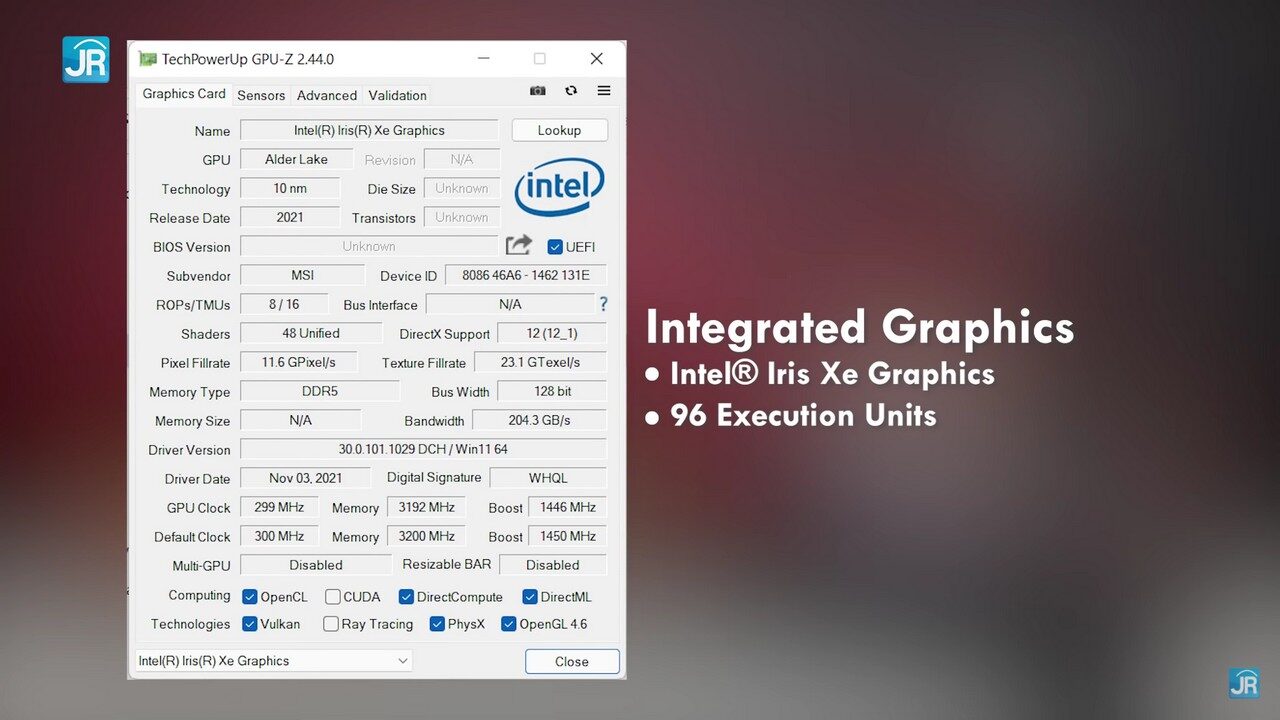Screen dimensions: 1280x720
Task: Click the Driver Version field value
Action: pyautogui.click(x=423, y=449)
